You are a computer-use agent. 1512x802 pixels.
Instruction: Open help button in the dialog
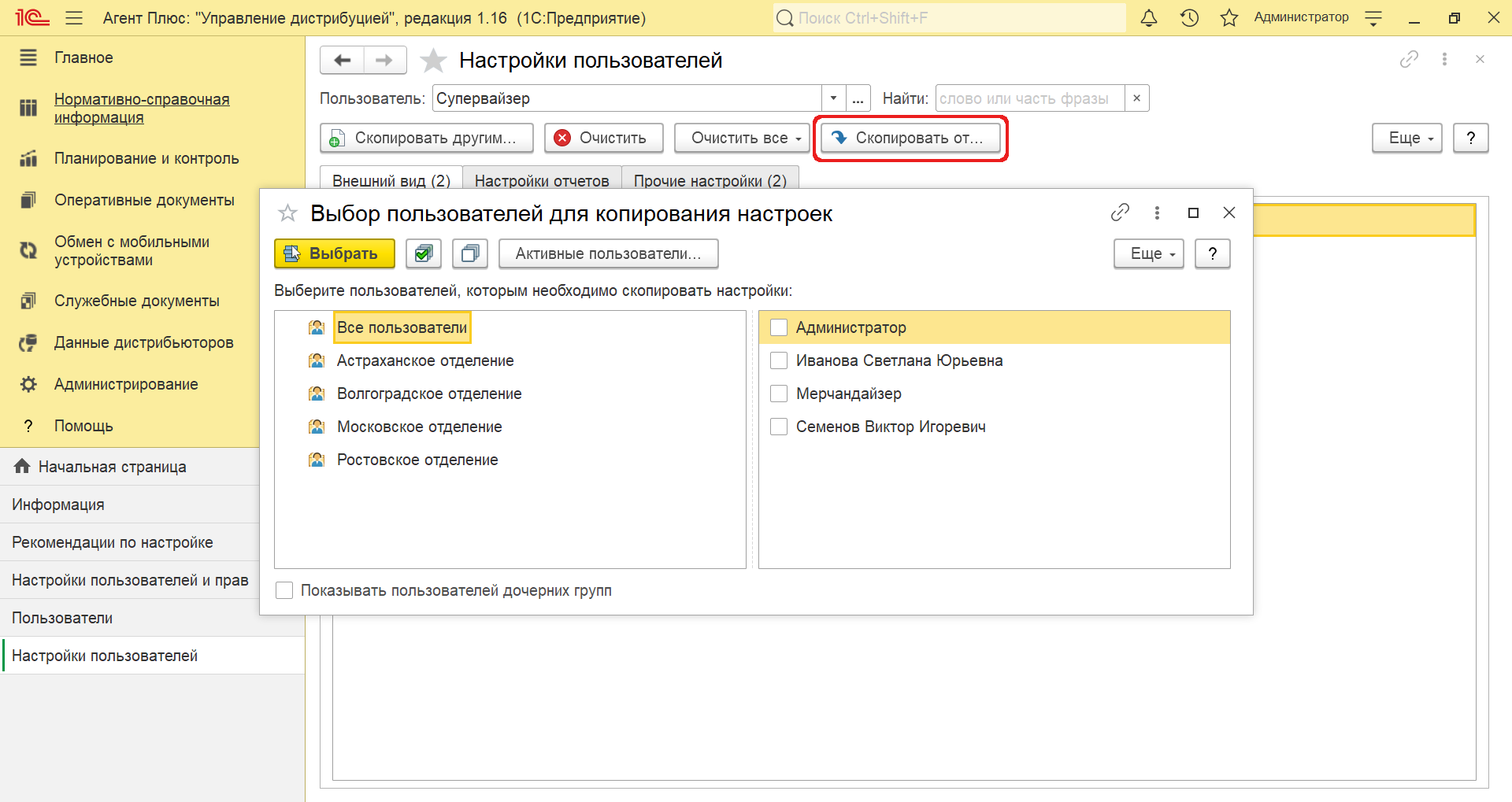click(1213, 253)
